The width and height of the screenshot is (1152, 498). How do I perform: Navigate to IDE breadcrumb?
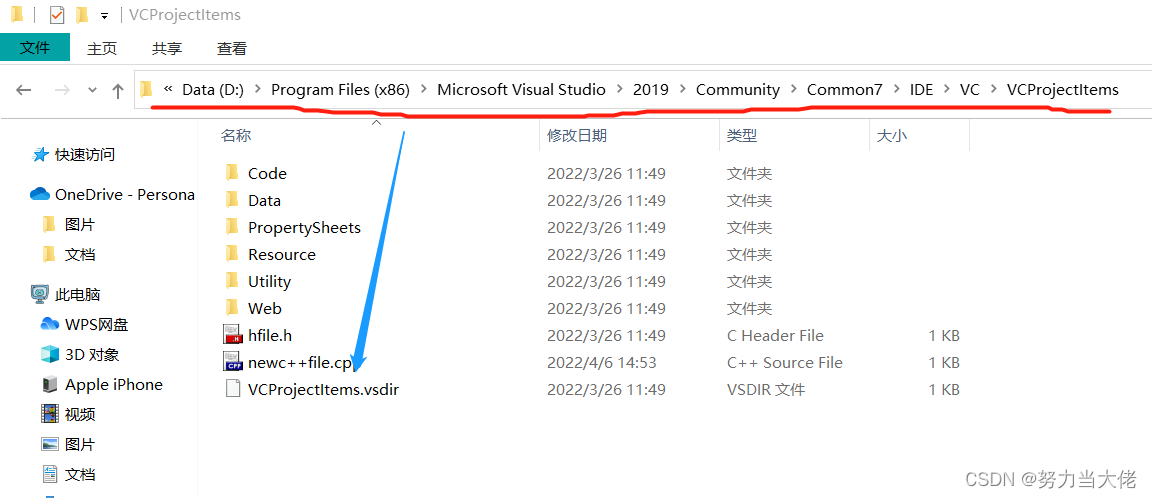tap(921, 90)
